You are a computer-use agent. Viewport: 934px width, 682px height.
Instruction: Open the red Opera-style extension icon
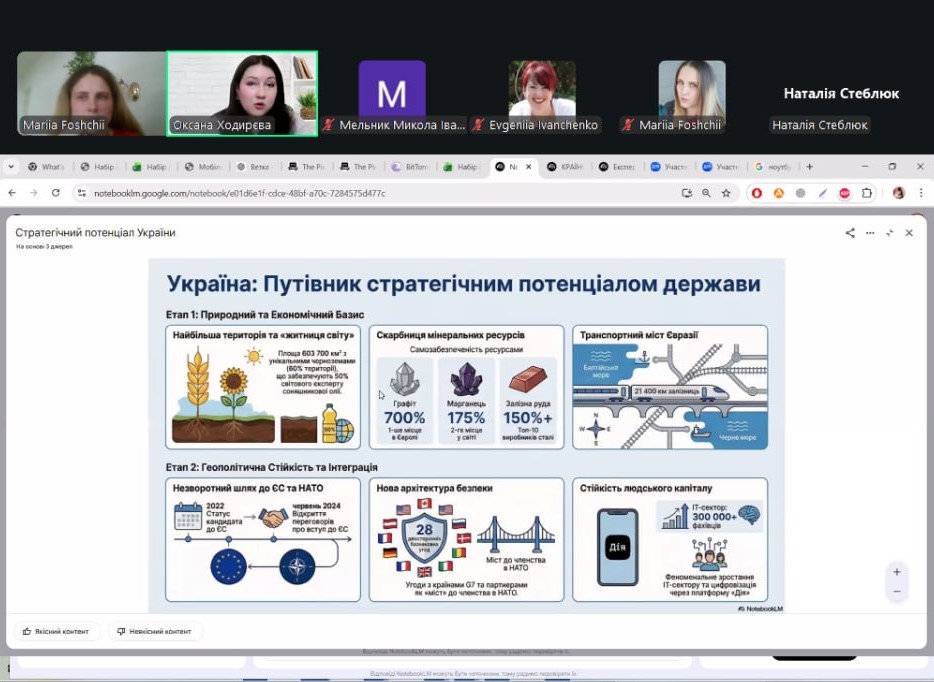point(756,193)
